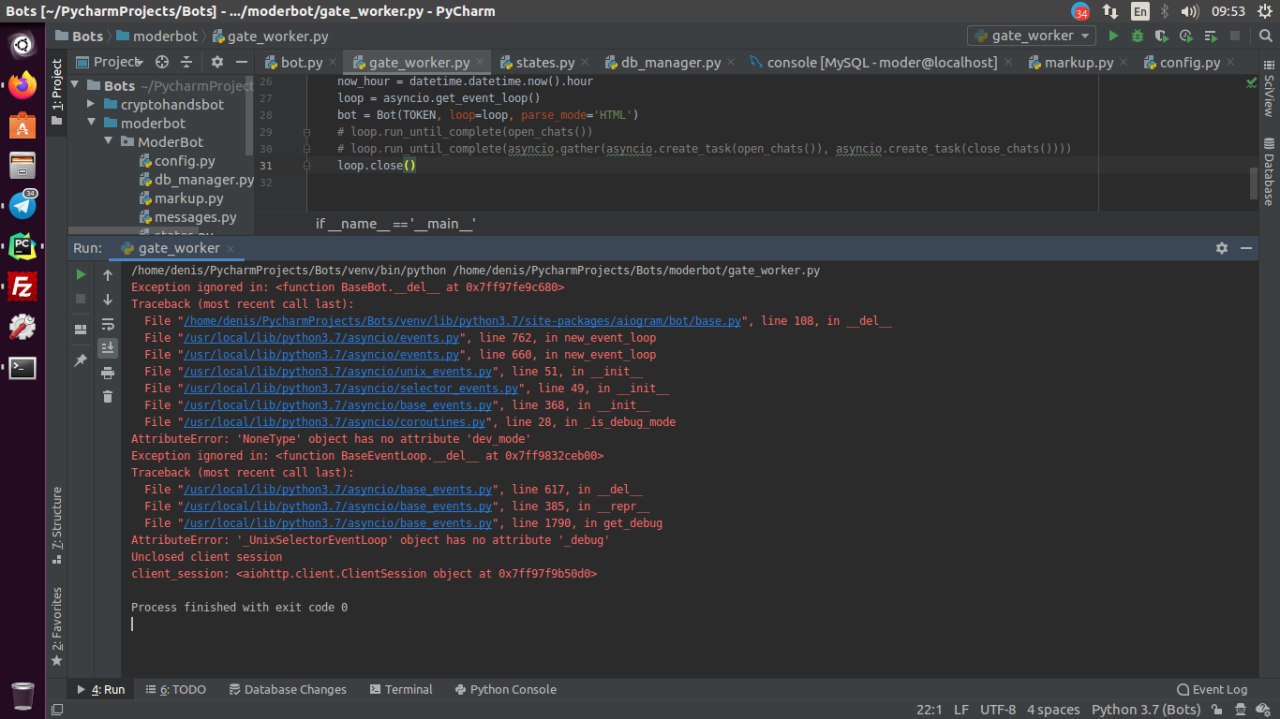This screenshot has height=719, width=1280.
Task: Open the MySQL console editor tab
Action: [x=881, y=62]
